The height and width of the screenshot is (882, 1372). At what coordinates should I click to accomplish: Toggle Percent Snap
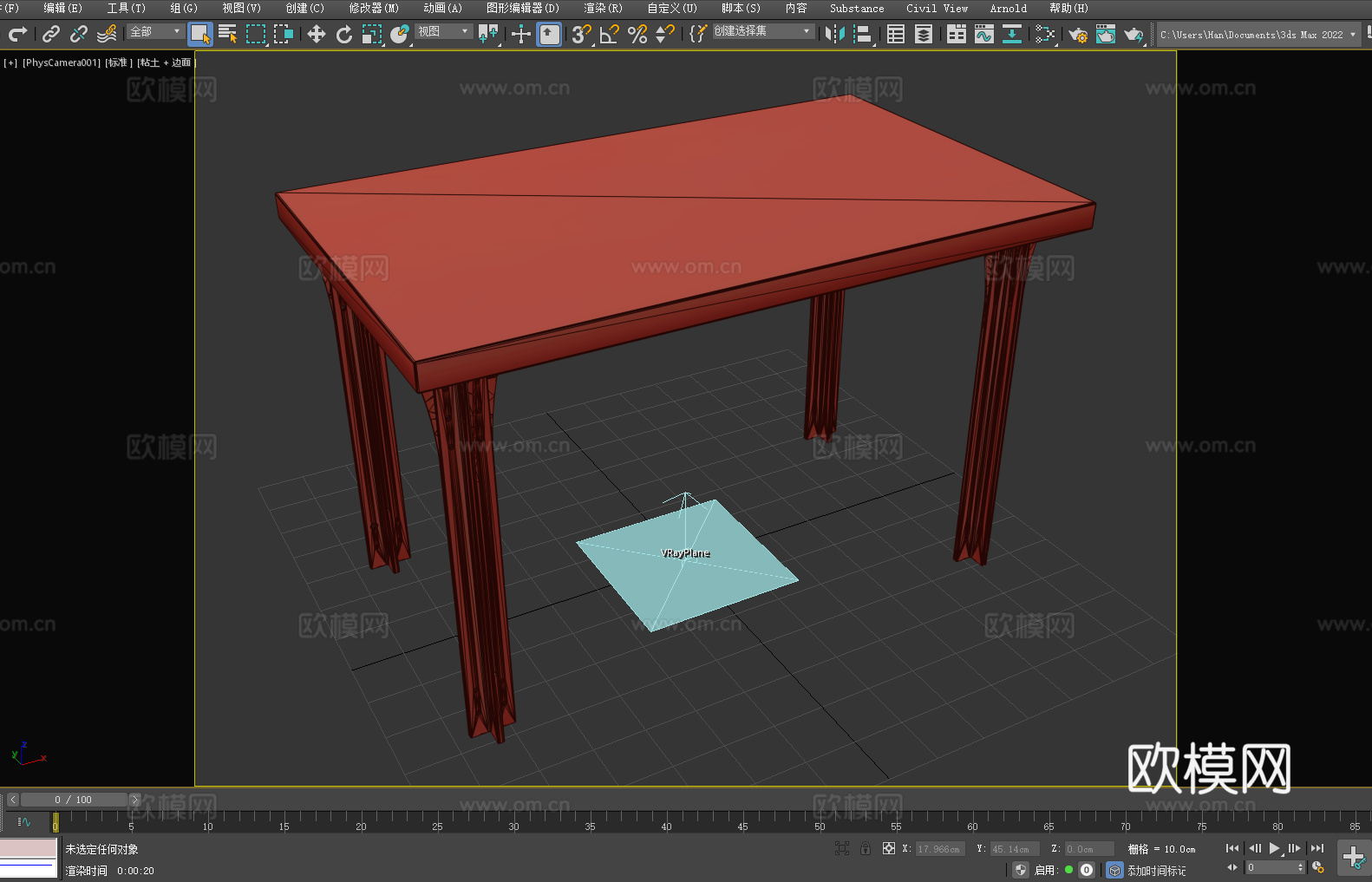tap(637, 34)
